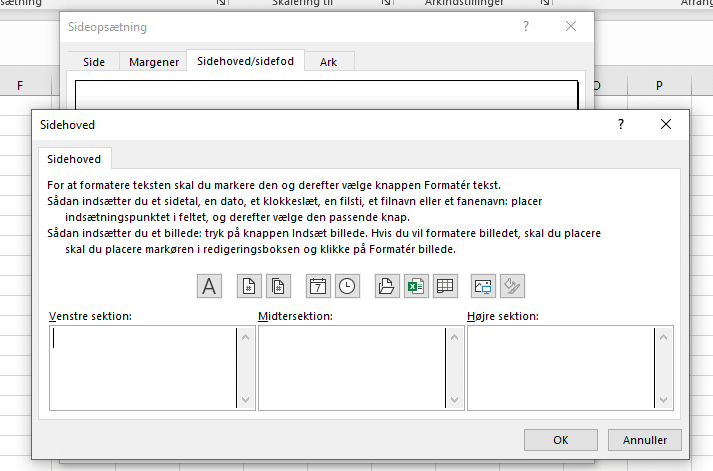Open help '?' in Sidehoved dialog

coord(621,125)
